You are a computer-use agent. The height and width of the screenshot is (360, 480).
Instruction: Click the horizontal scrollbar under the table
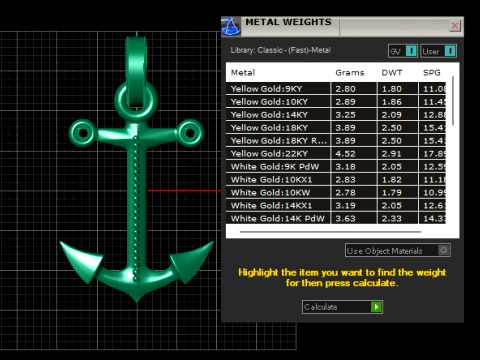(330, 231)
